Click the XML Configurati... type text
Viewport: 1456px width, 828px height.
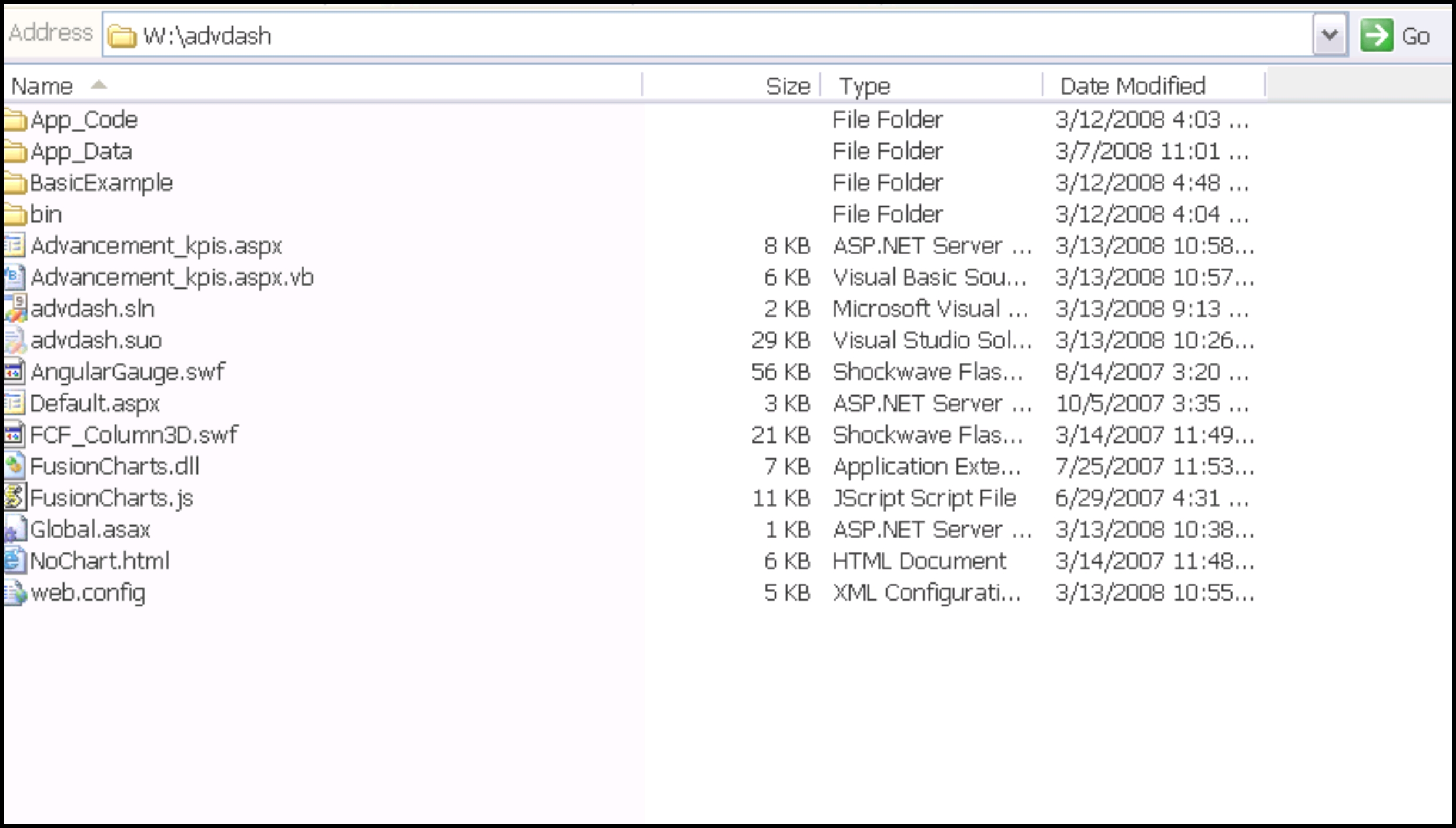[x=927, y=594]
